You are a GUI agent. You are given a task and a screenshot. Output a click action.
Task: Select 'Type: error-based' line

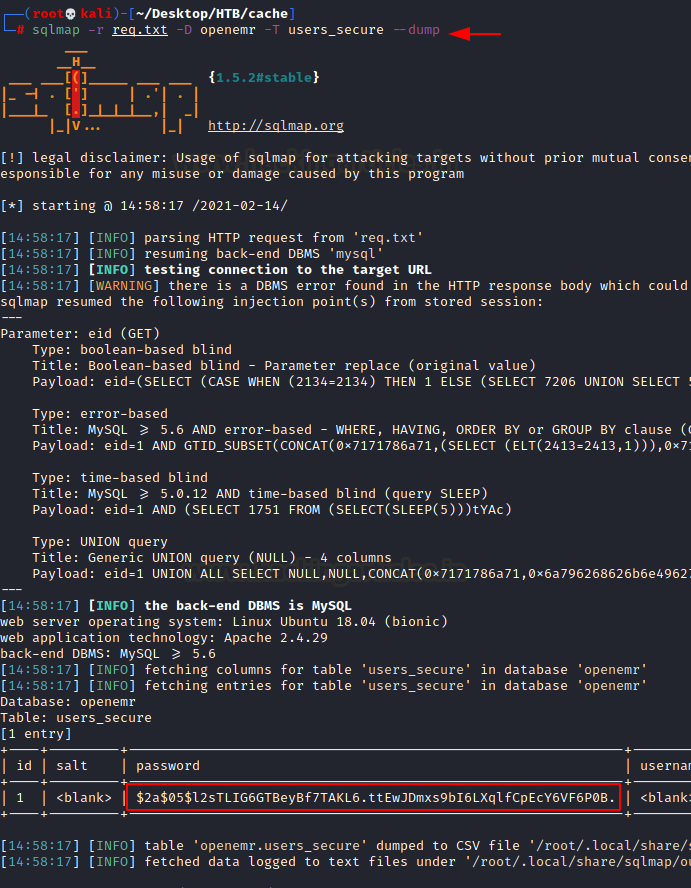[100, 413]
